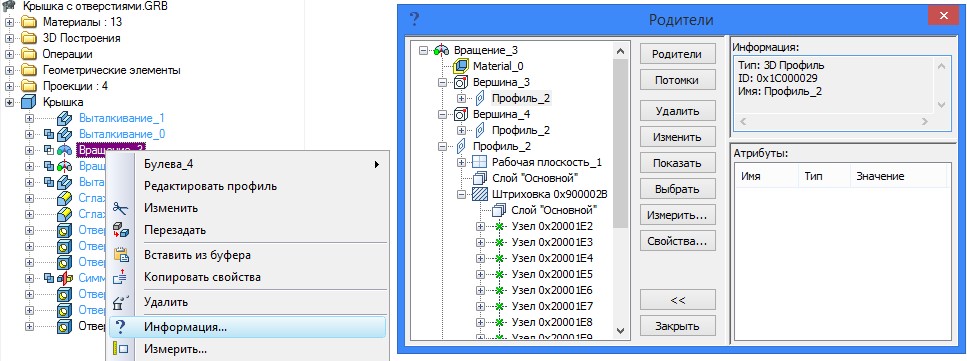
Task: Click the Выталкивание_0 extrusion icon
Action: 65,134
